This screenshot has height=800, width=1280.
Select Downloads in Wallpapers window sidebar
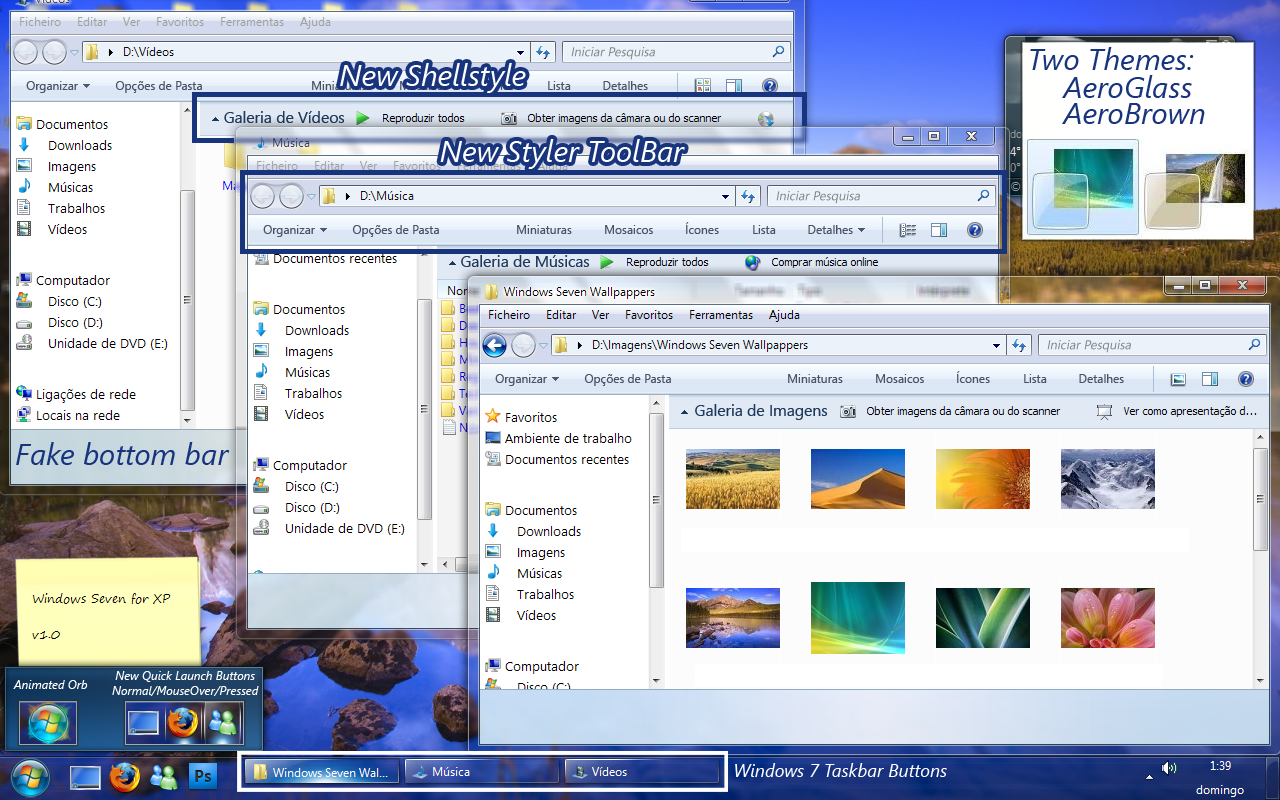(x=549, y=531)
